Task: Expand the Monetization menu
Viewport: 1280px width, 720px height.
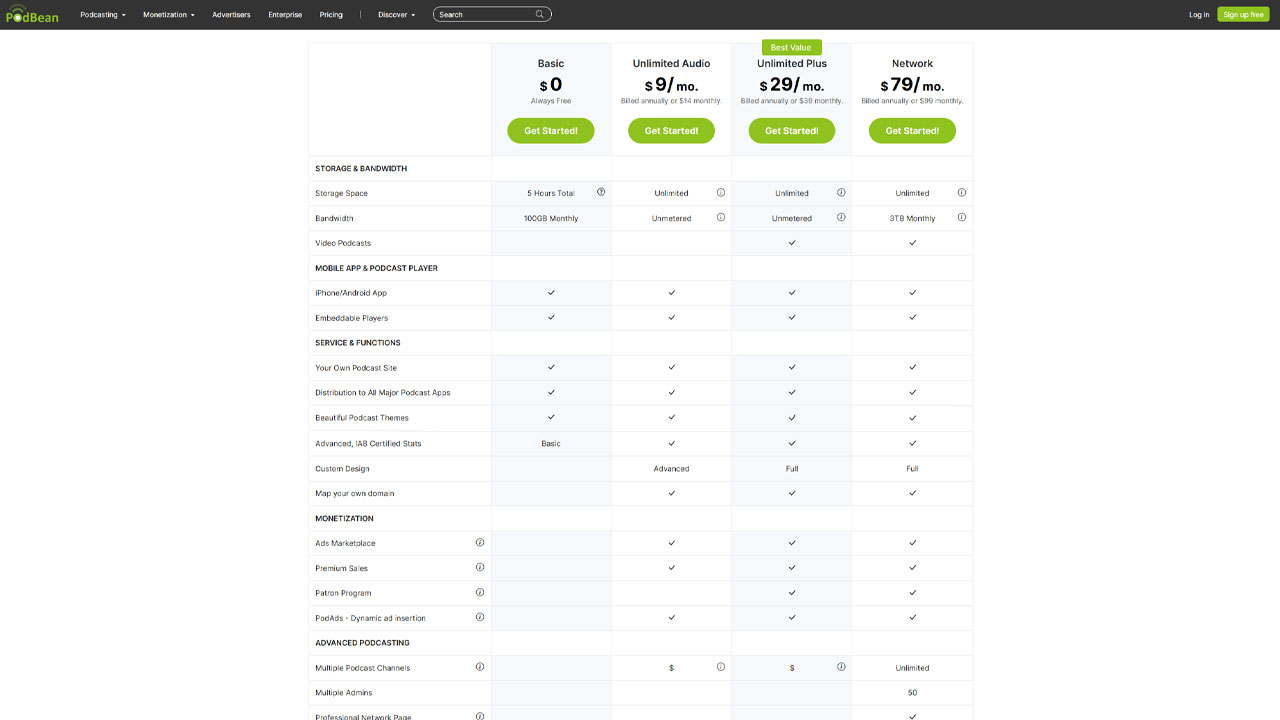Action: 169,15
